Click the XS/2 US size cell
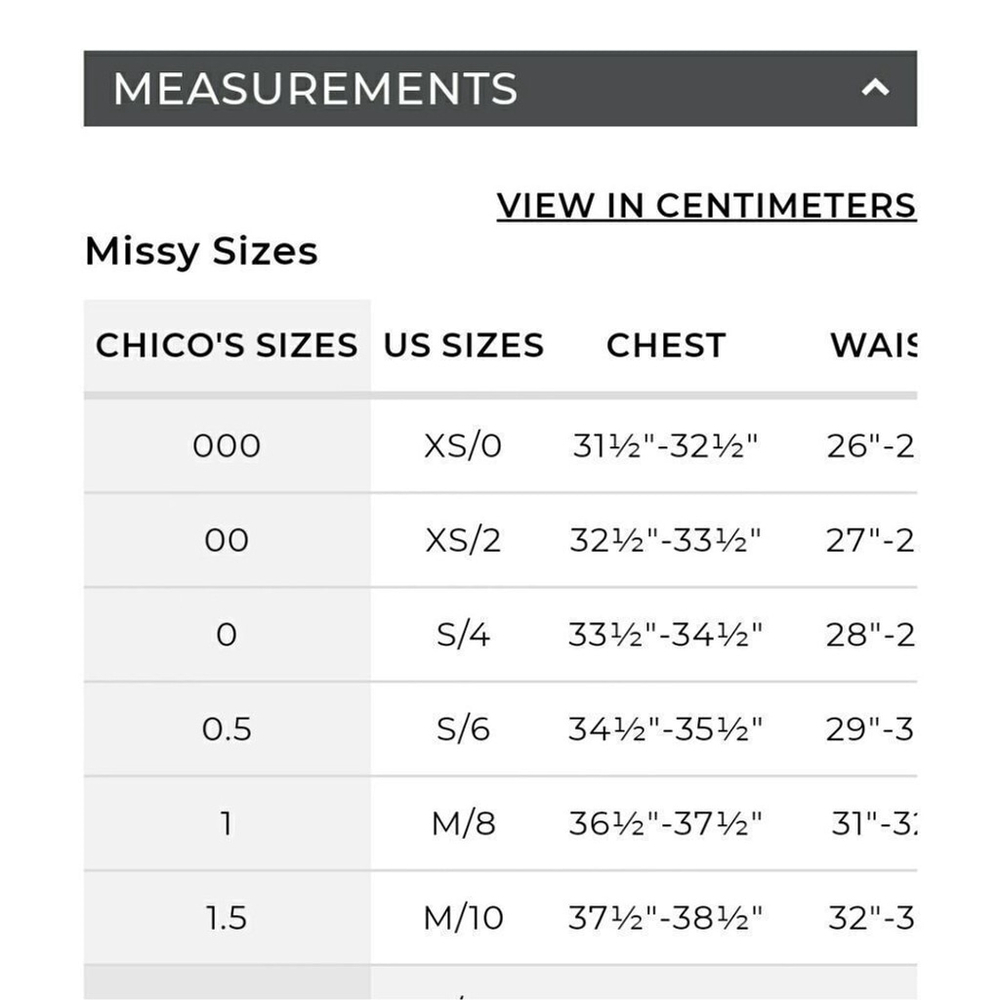This screenshot has height=1000, width=1000. click(x=463, y=540)
